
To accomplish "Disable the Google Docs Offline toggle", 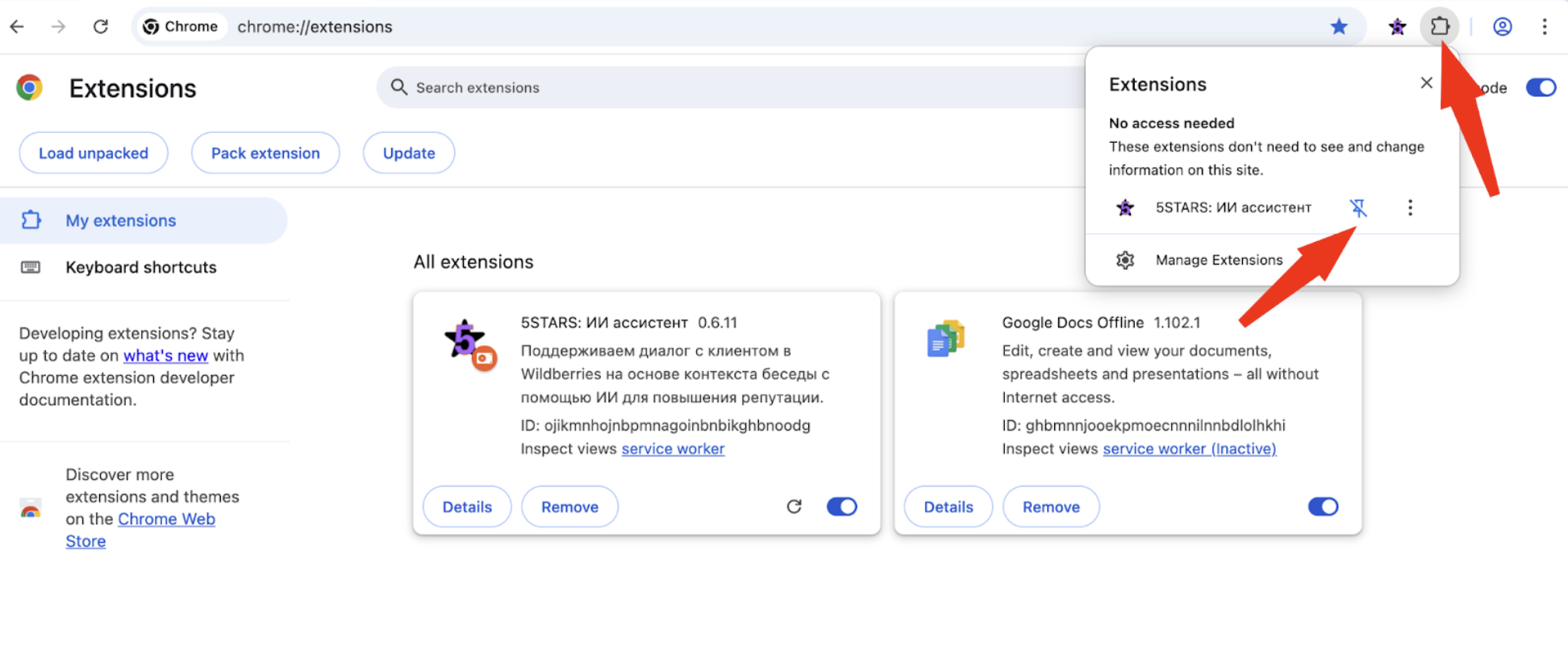I will 1323,506.
